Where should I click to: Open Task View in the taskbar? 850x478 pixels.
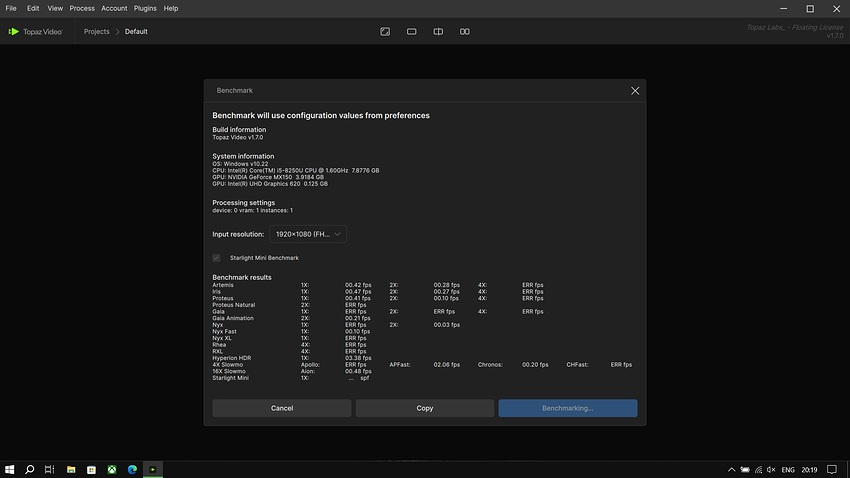click(49, 469)
